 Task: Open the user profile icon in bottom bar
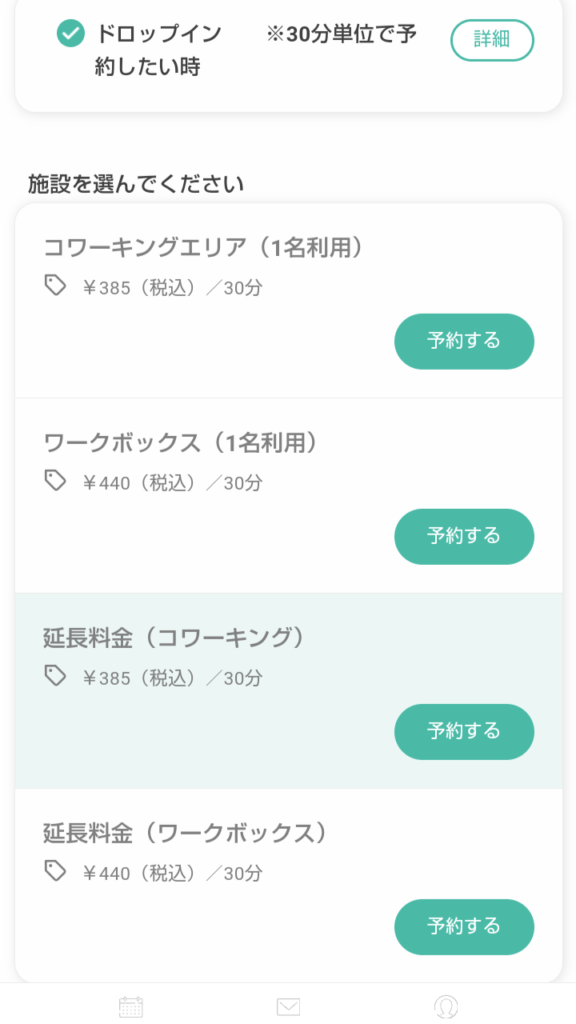[445, 1006]
